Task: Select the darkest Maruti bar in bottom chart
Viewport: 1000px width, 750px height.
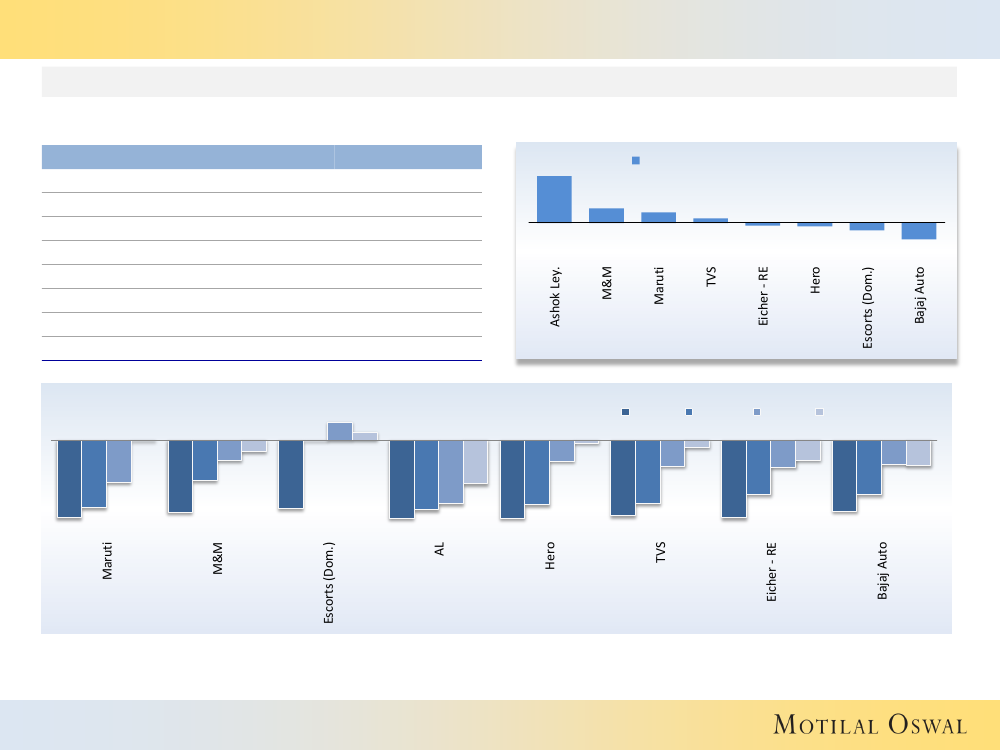Action: click(69, 479)
